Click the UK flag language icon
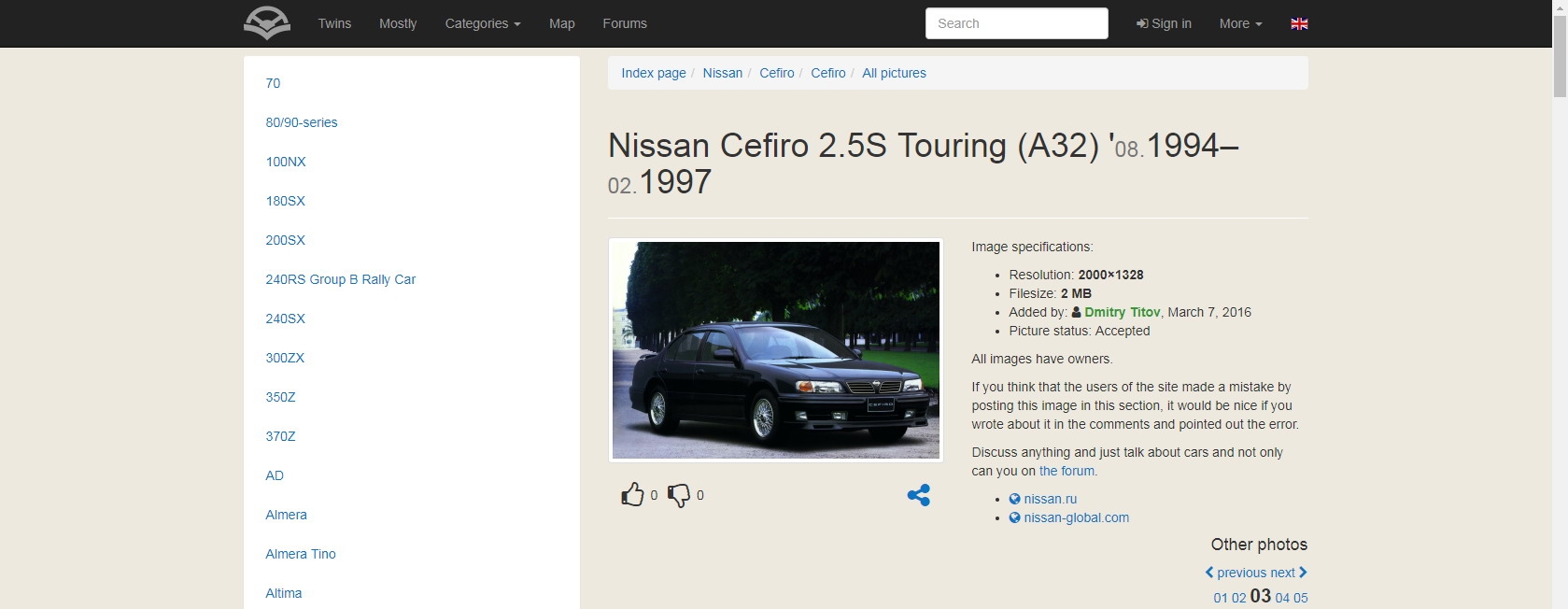The height and width of the screenshot is (609, 1568). point(1299,23)
